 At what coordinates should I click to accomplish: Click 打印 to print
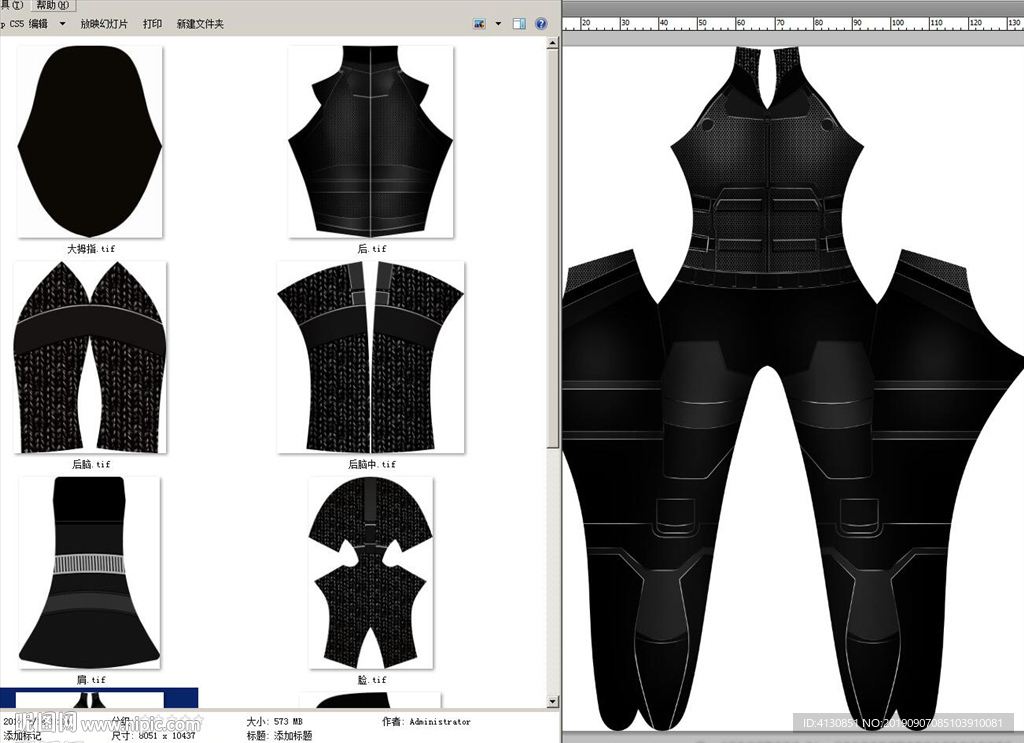pyautogui.click(x=152, y=23)
